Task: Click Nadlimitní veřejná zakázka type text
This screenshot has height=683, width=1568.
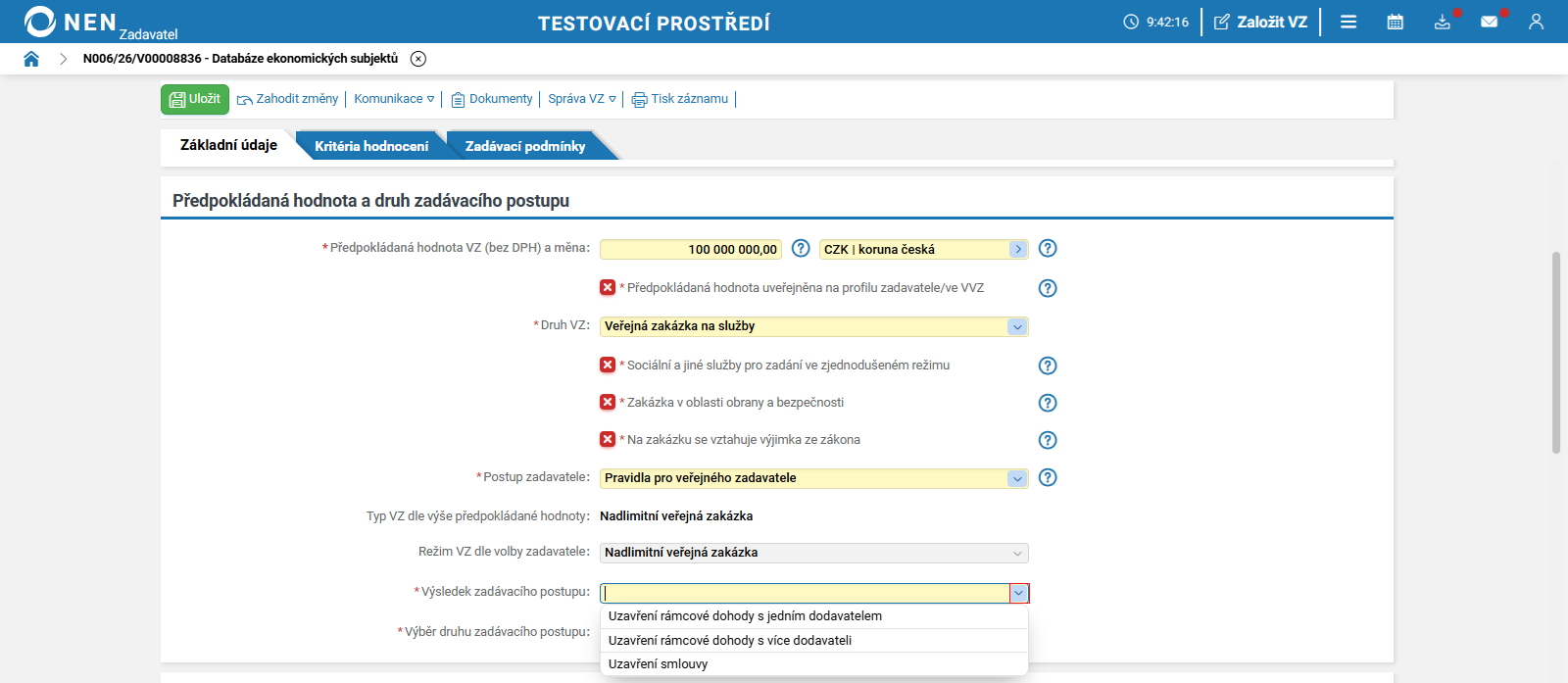Action: 676,515
